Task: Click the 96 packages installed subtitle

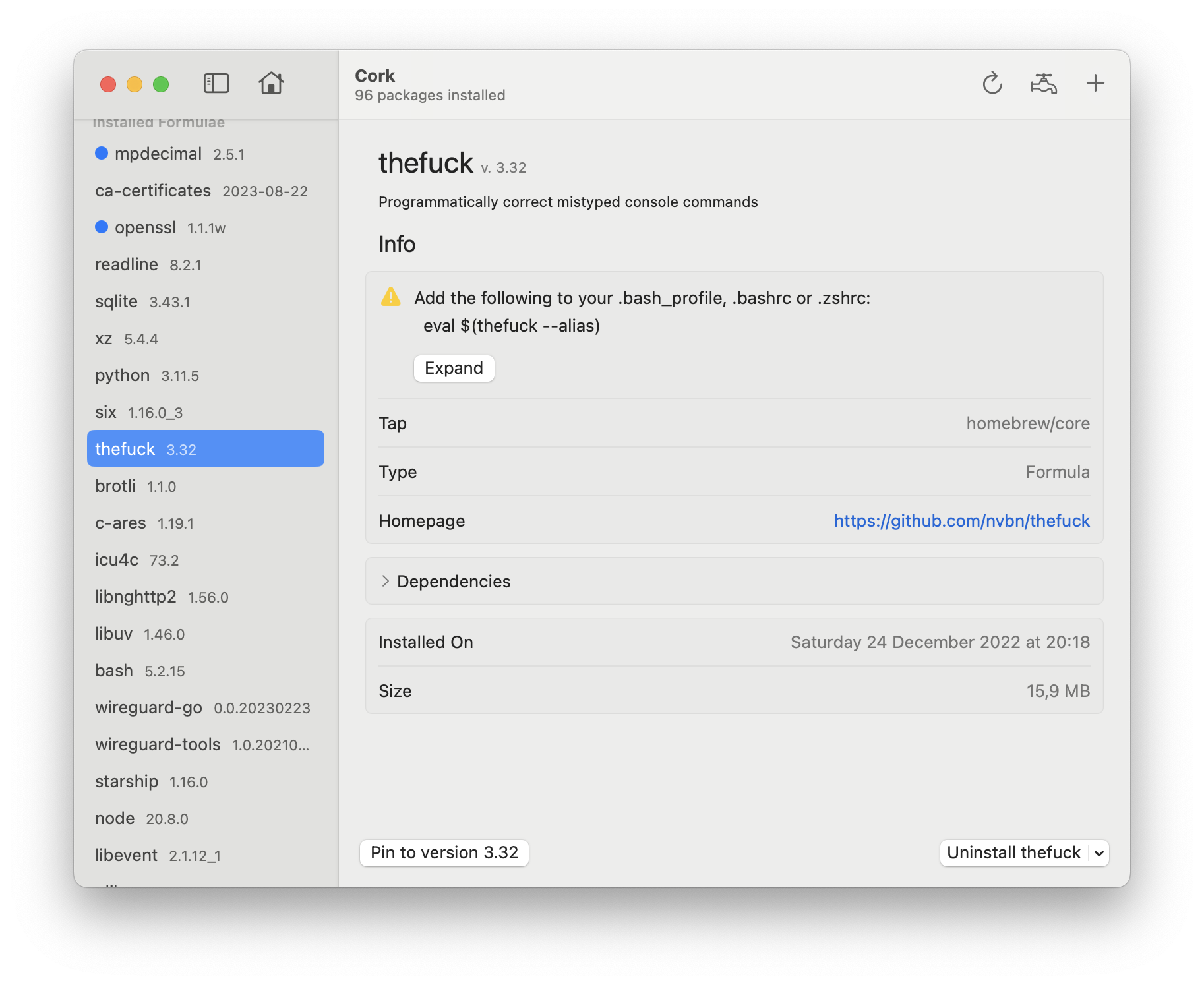Action: [430, 95]
